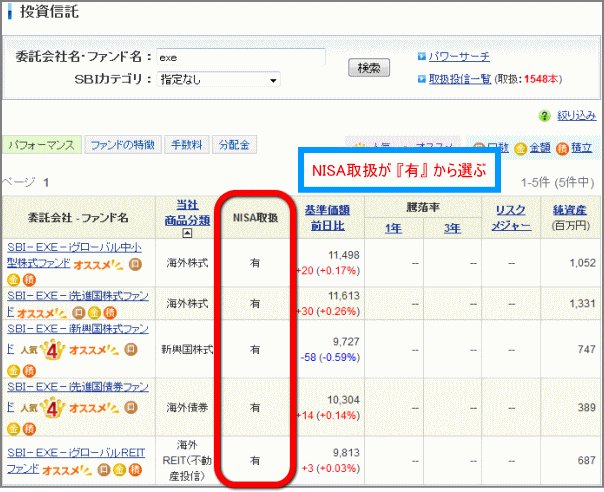Select the パフォーマンス tab

42,145
